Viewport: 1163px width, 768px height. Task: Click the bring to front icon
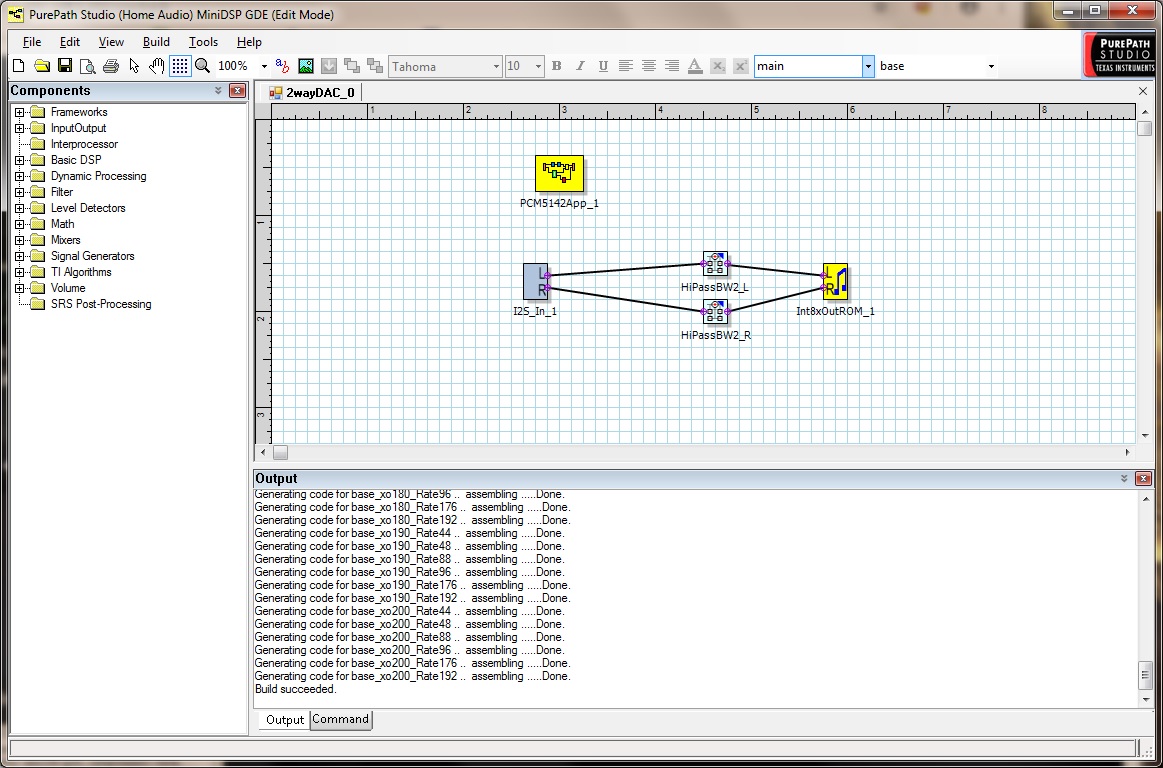(x=352, y=66)
